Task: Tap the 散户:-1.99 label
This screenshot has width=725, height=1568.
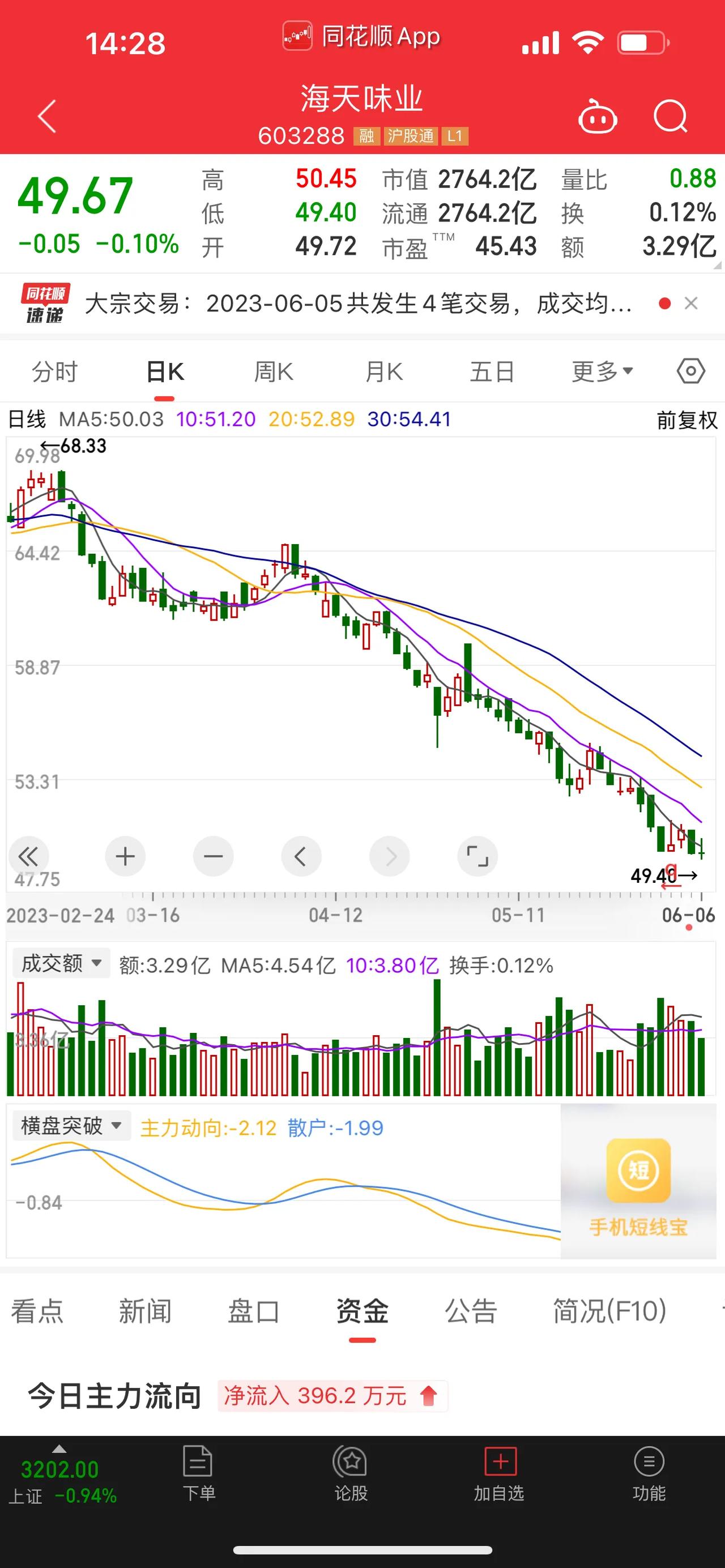Action: click(335, 1128)
